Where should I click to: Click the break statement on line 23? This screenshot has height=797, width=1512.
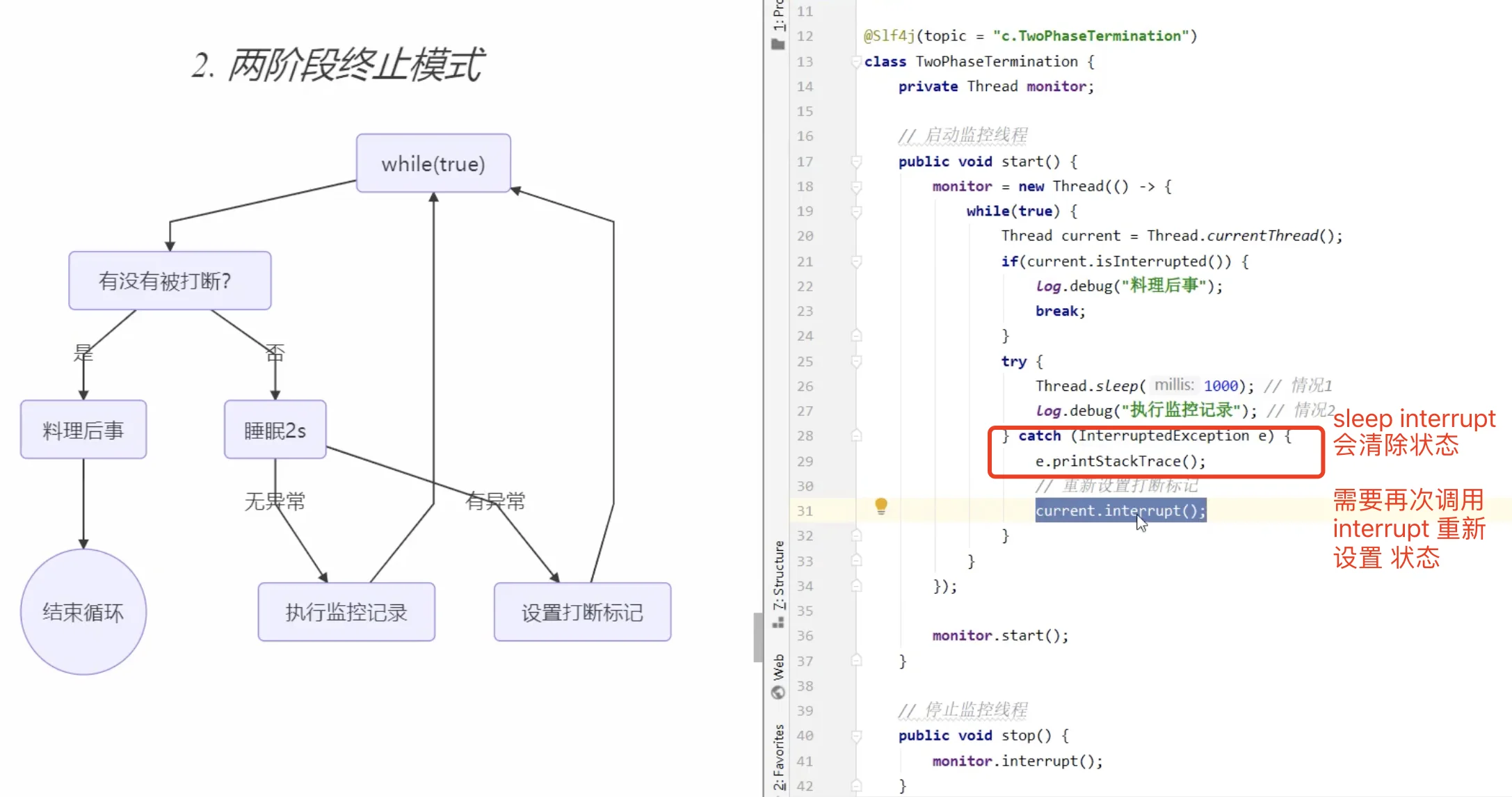tap(1060, 311)
